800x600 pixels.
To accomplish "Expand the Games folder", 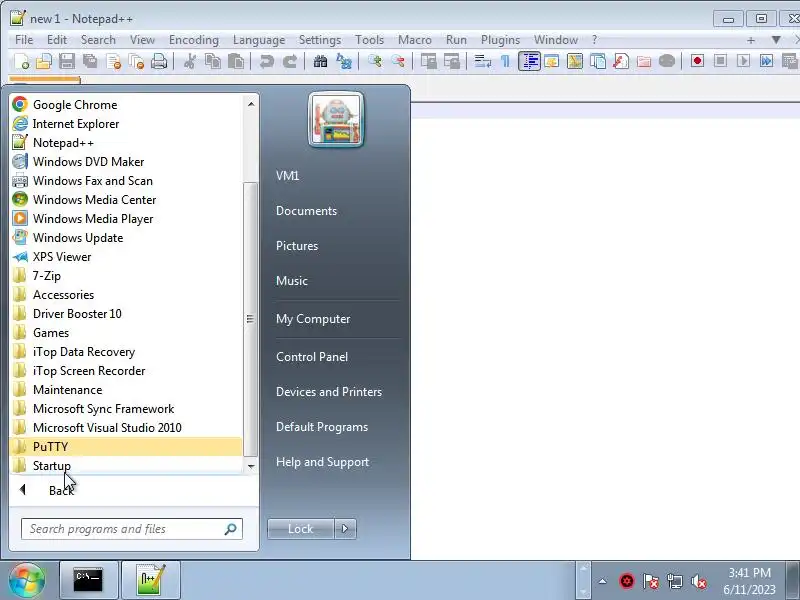I will pos(126,333).
